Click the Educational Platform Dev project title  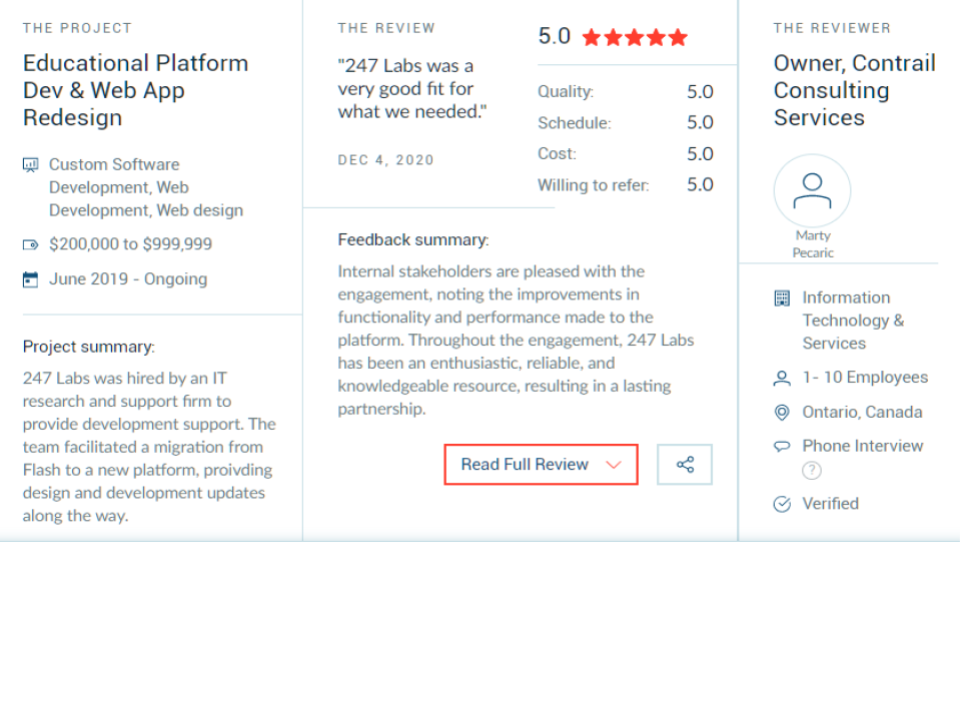coord(135,90)
